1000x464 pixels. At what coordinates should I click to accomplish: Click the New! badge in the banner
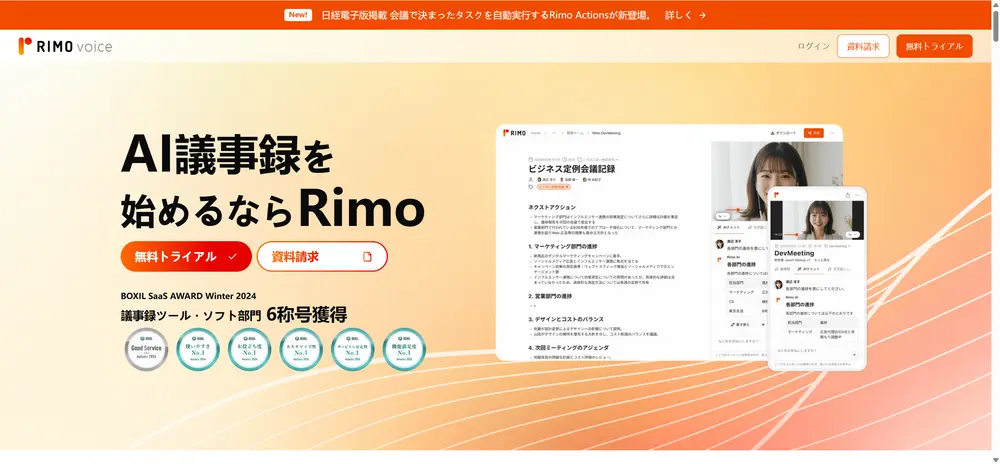pos(298,15)
